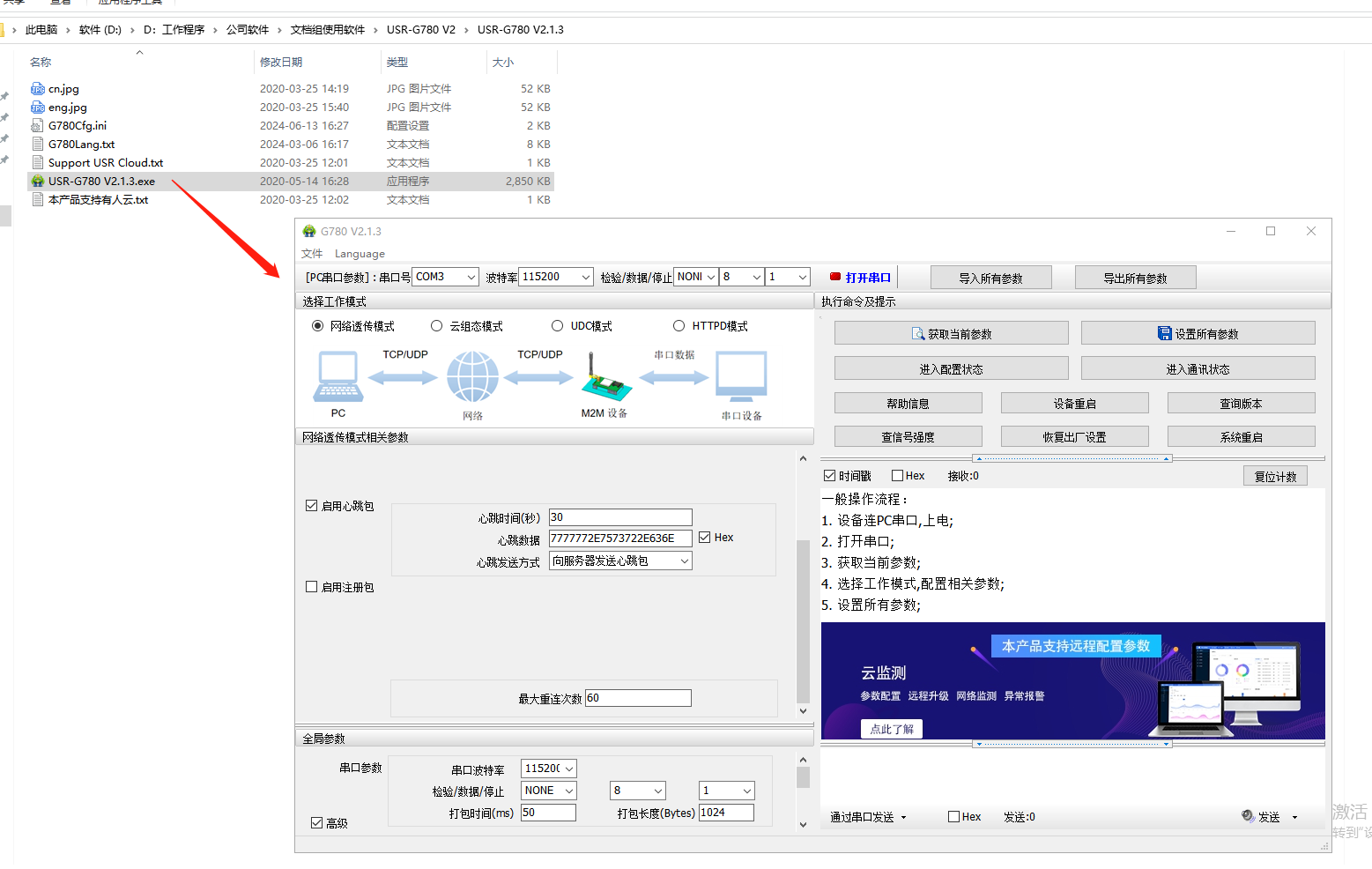
Task: Click the 设备重启 button
Action: tap(1074, 404)
